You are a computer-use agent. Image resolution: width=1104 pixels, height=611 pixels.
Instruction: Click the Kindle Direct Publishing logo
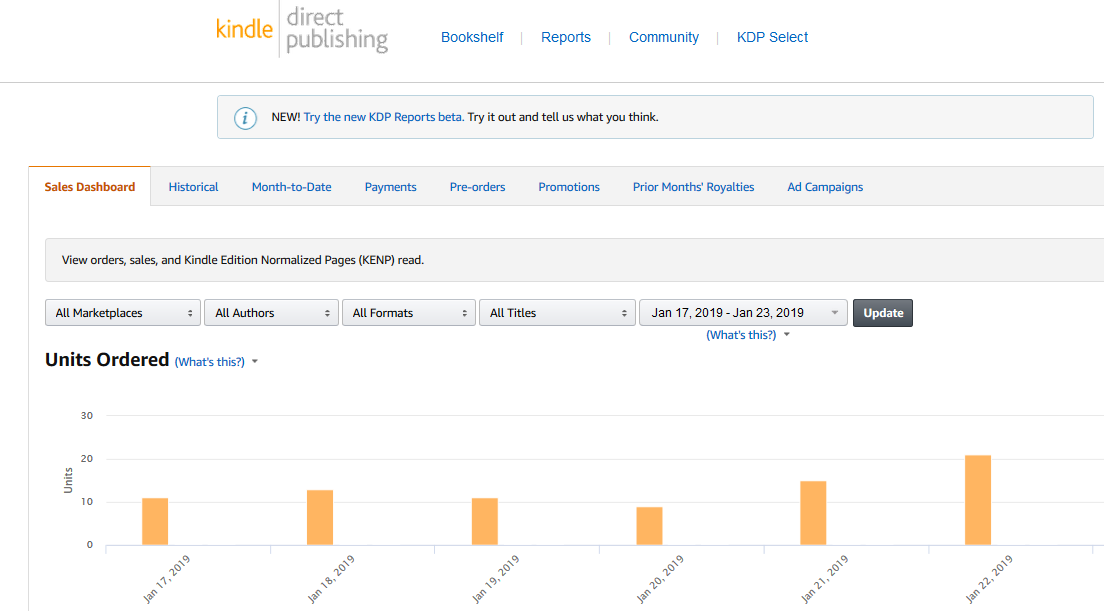click(x=302, y=30)
